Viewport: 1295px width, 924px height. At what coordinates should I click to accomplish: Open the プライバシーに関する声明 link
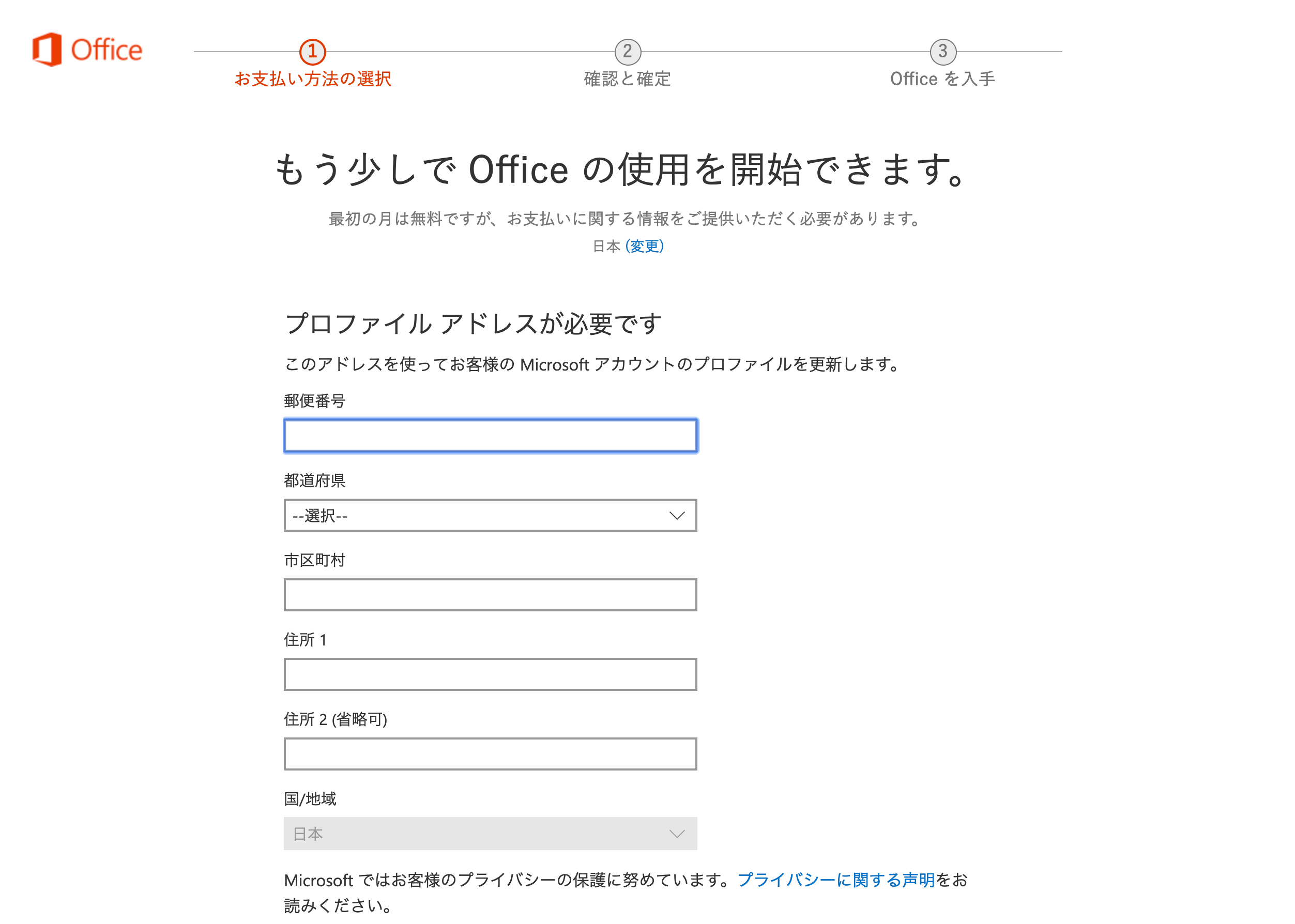point(836,880)
